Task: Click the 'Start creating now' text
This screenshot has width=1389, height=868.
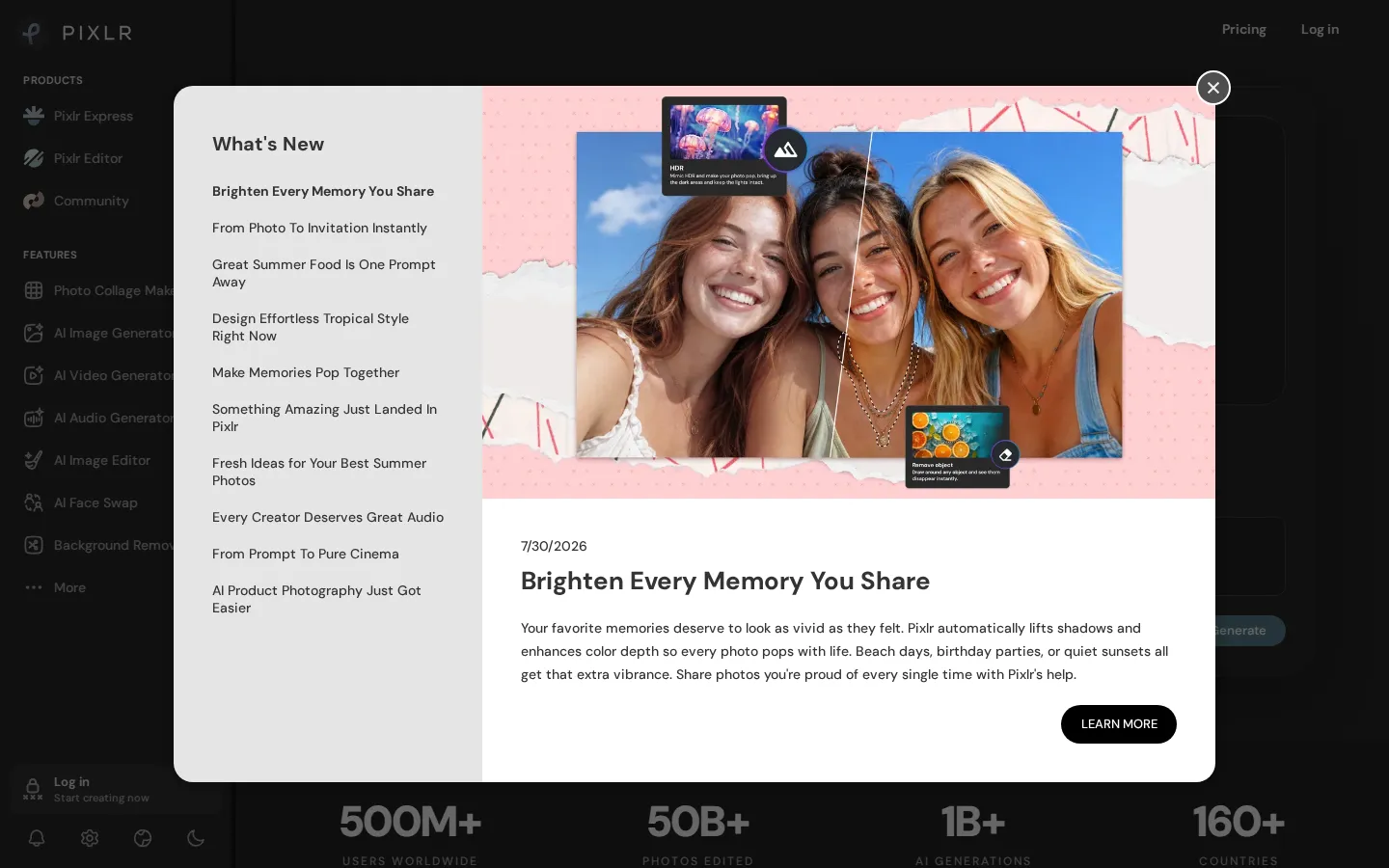Action: coord(101,798)
